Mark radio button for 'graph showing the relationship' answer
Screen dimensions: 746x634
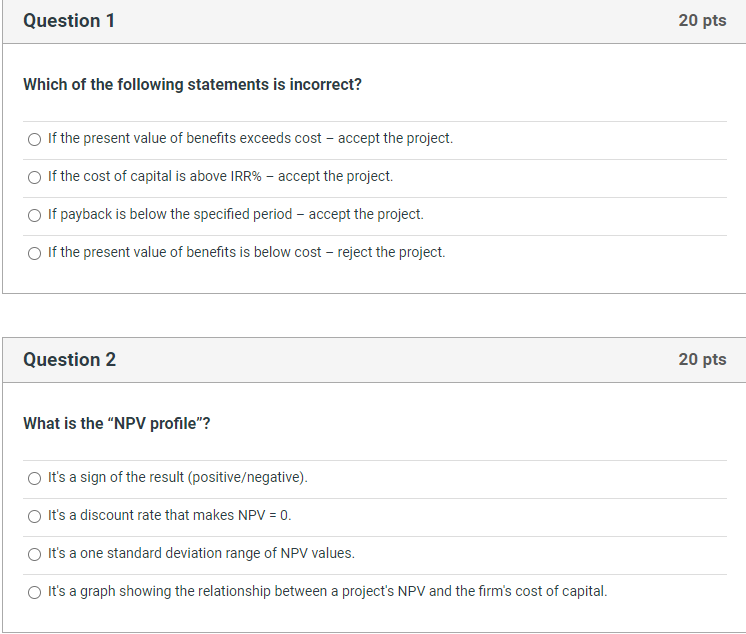tap(35, 592)
